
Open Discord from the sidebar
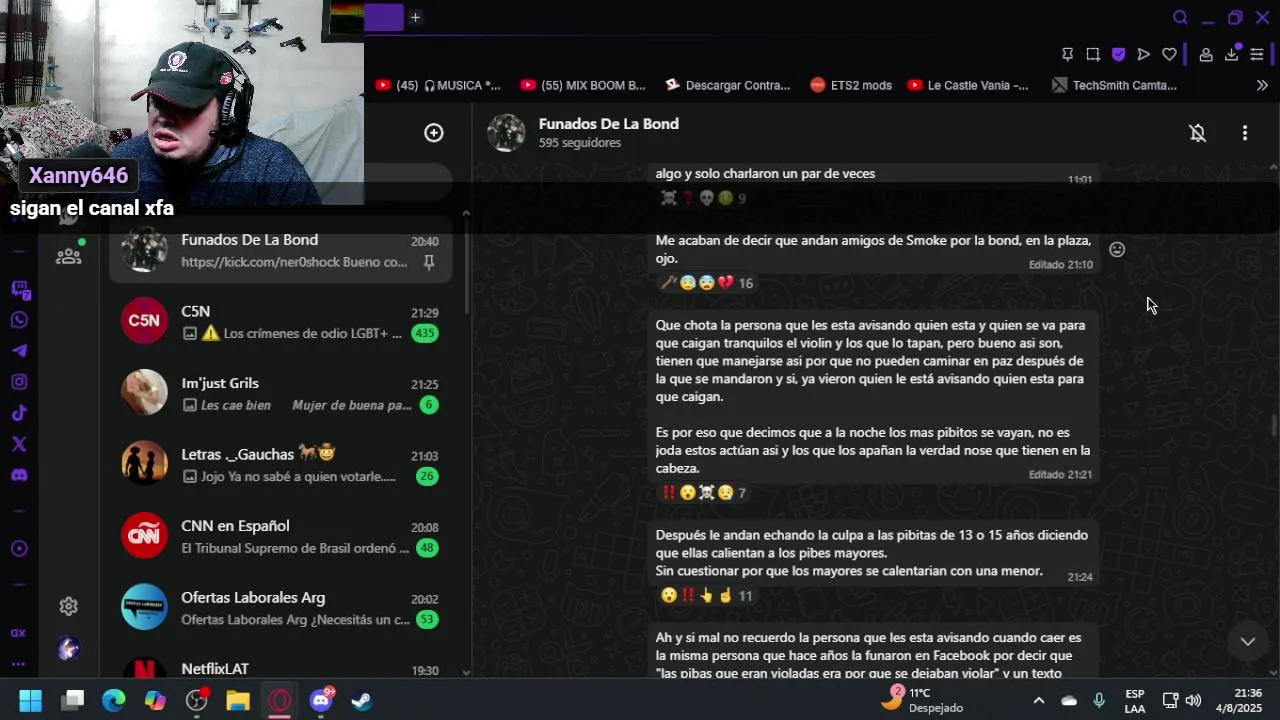coord(20,475)
